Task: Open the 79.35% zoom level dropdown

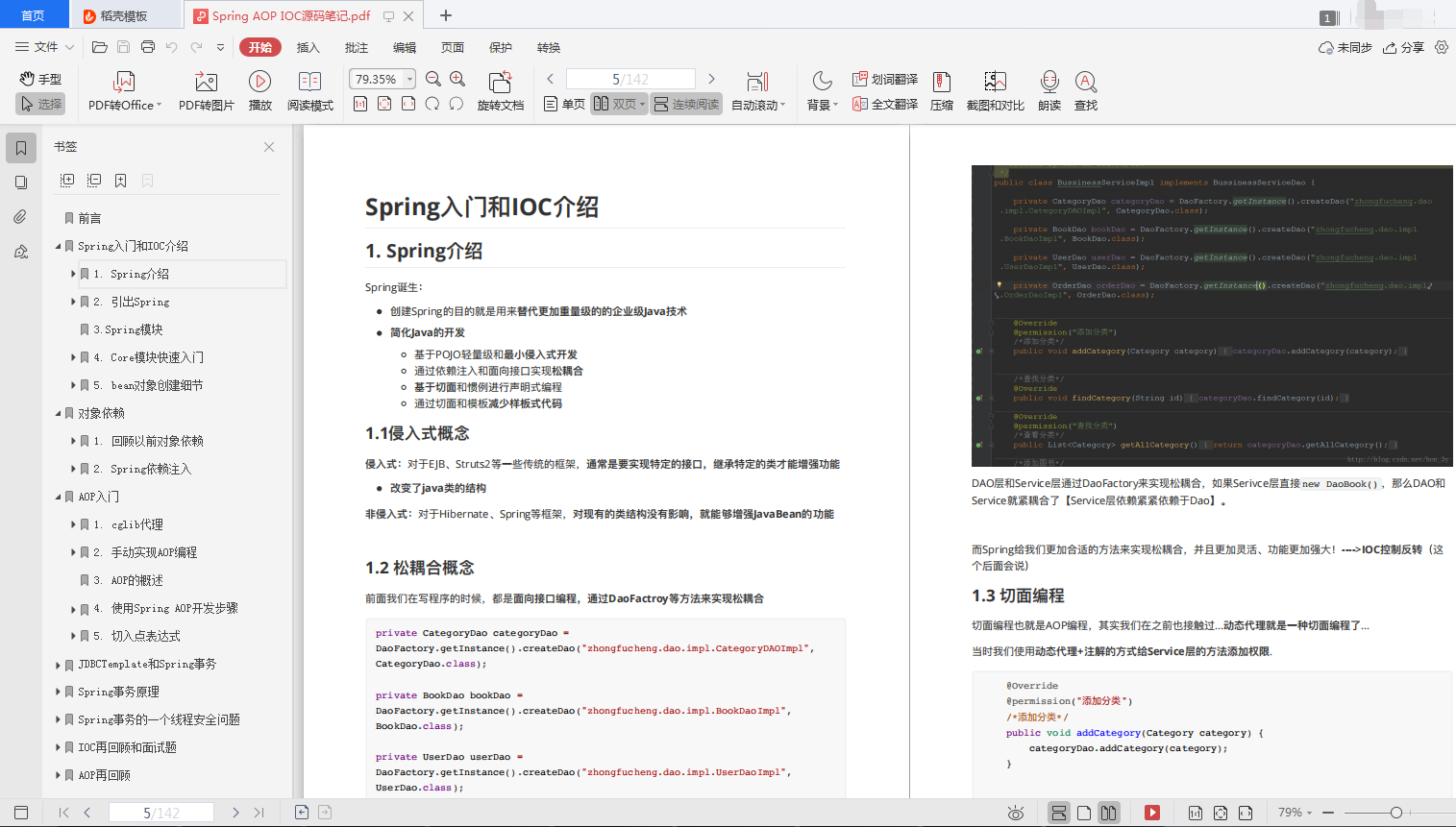Action: click(x=410, y=79)
